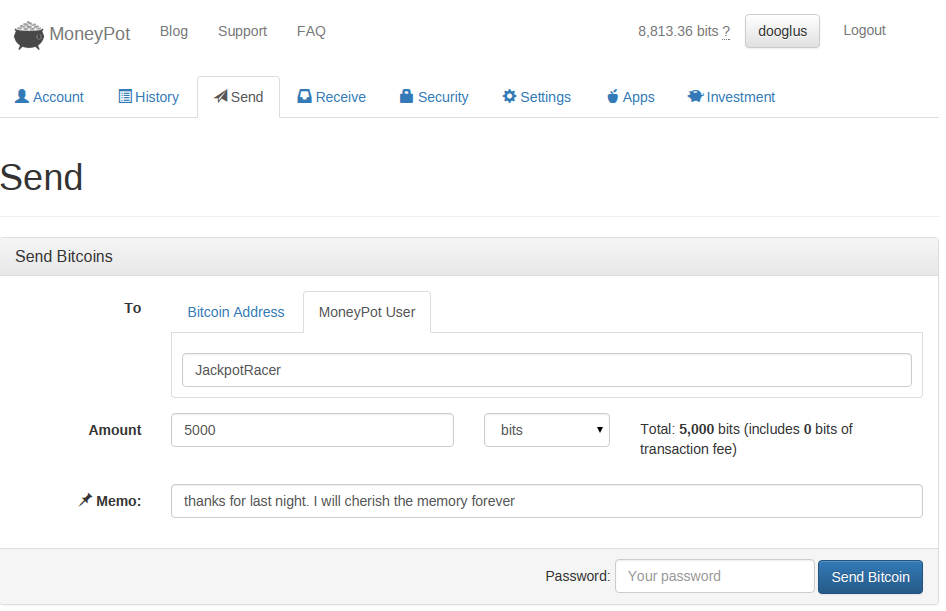
Task: Click the Logout link
Action: tap(864, 31)
